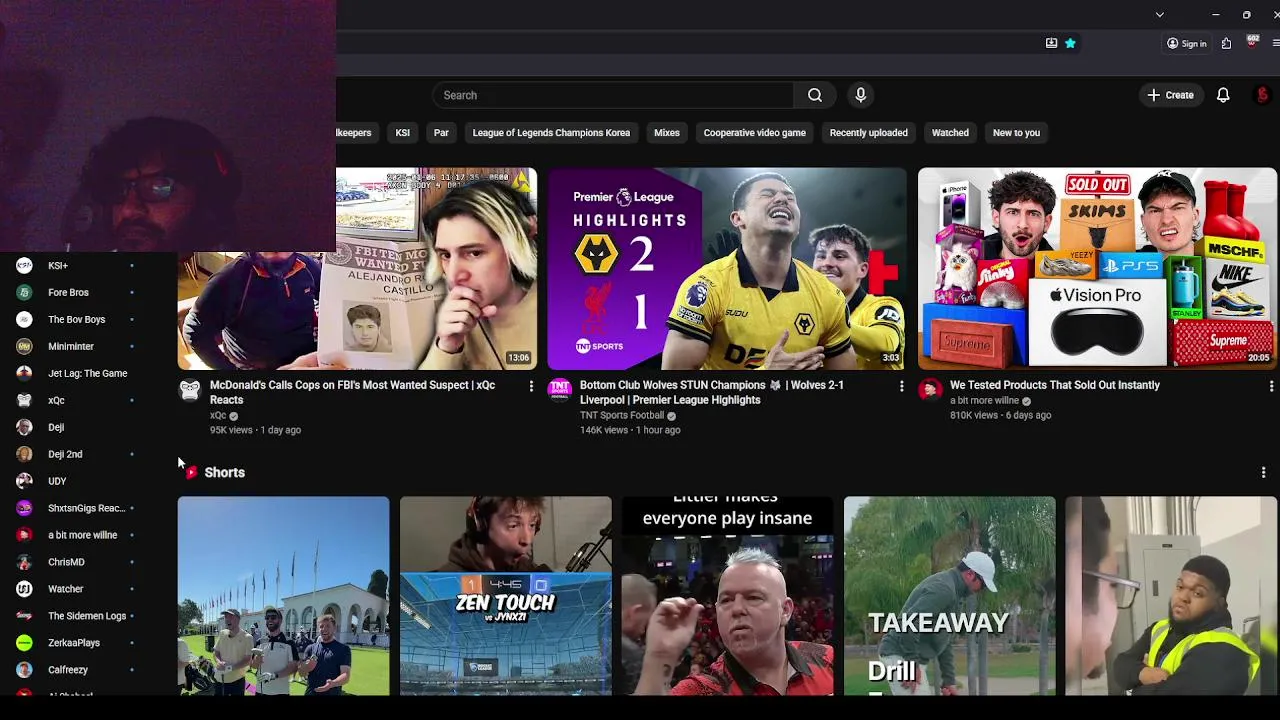Viewport: 1280px width, 720px height.
Task: Open The Bov Boys avatar in sidebar
Action: click(x=24, y=319)
